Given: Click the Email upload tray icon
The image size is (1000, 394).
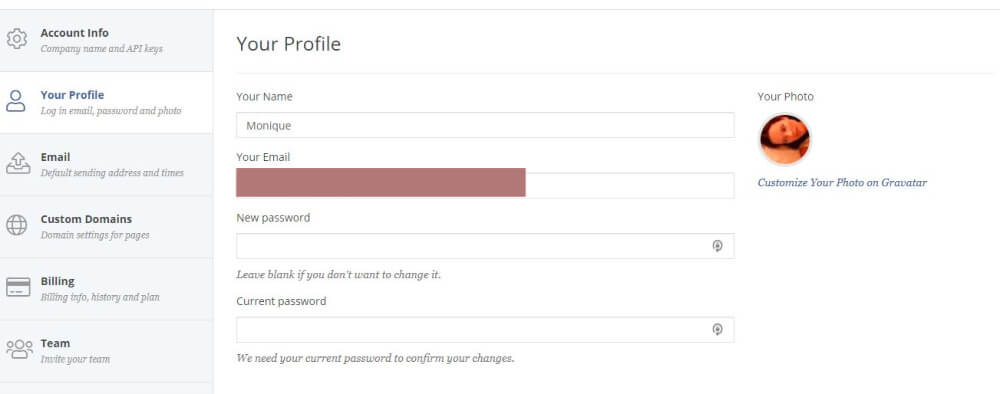Looking at the screenshot, I should pos(17,163).
